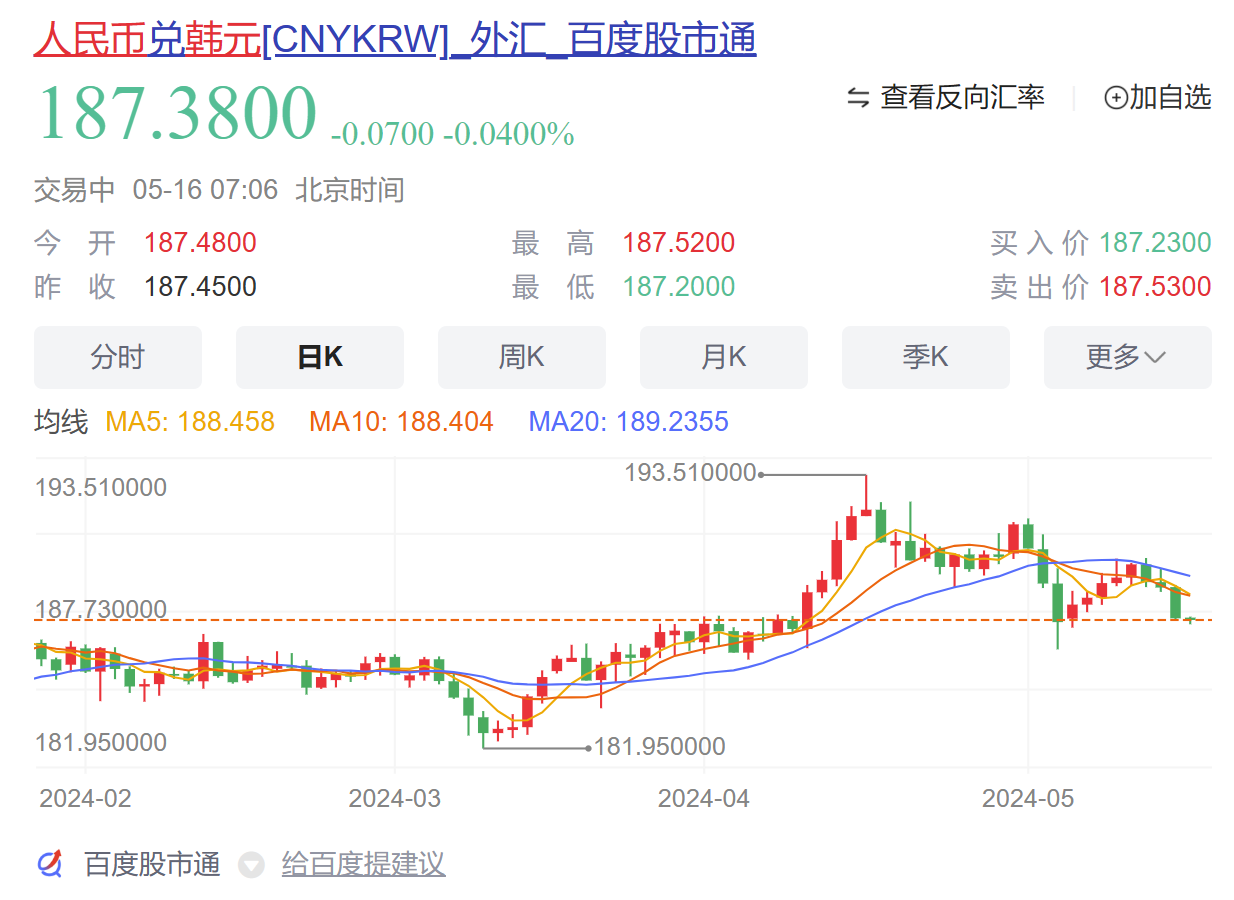Click the 交易中 trading status text
The width and height of the screenshot is (1234, 900).
tap(75, 190)
